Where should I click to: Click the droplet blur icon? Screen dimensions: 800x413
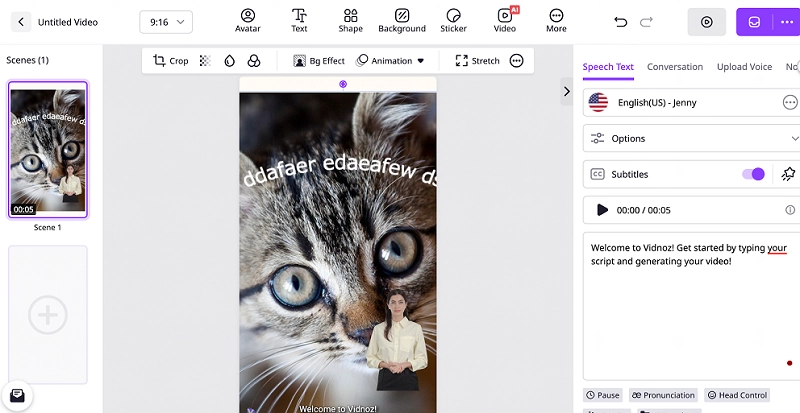click(x=230, y=61)
